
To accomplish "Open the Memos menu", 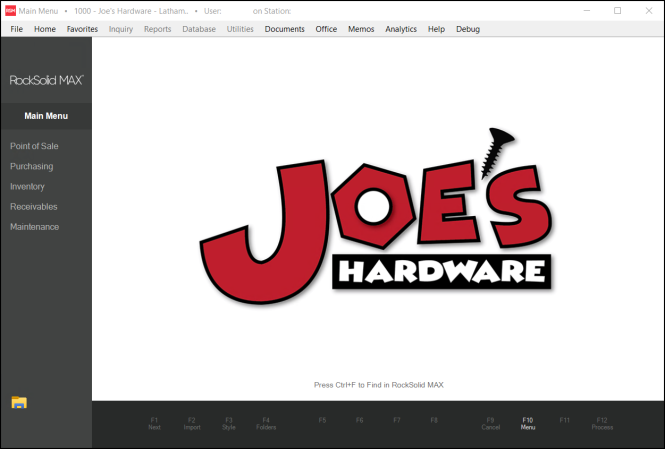I will coord(361,29).
